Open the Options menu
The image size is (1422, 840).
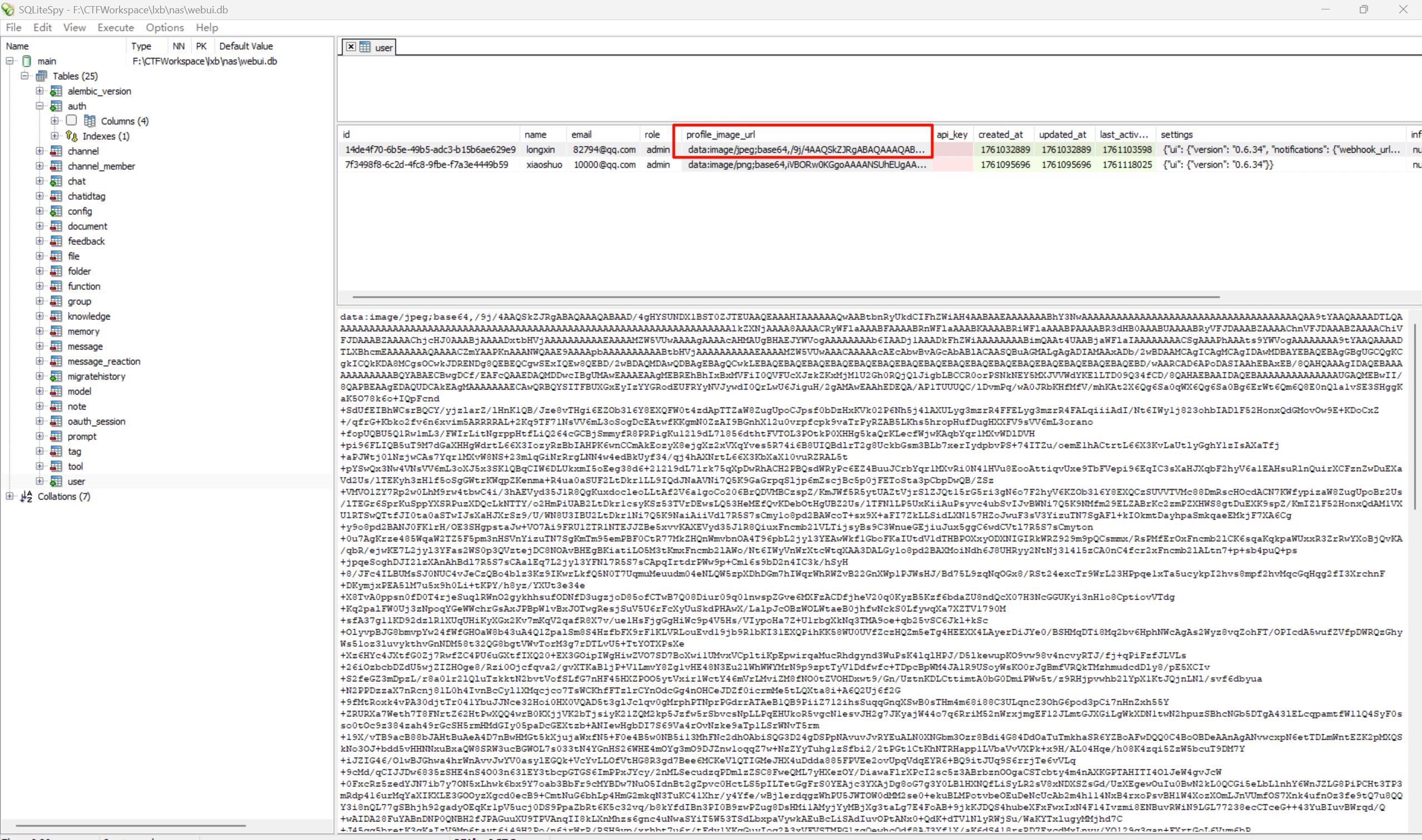(x=164, y=27)
